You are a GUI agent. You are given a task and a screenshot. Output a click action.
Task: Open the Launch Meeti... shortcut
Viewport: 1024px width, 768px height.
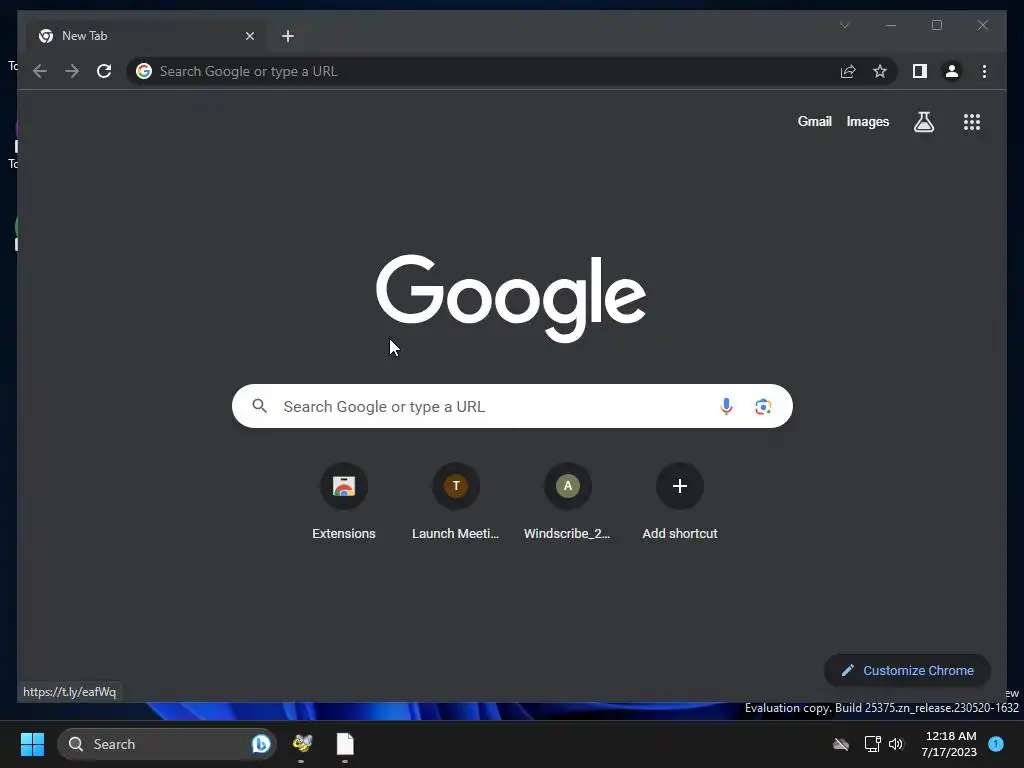coord(455,502)
